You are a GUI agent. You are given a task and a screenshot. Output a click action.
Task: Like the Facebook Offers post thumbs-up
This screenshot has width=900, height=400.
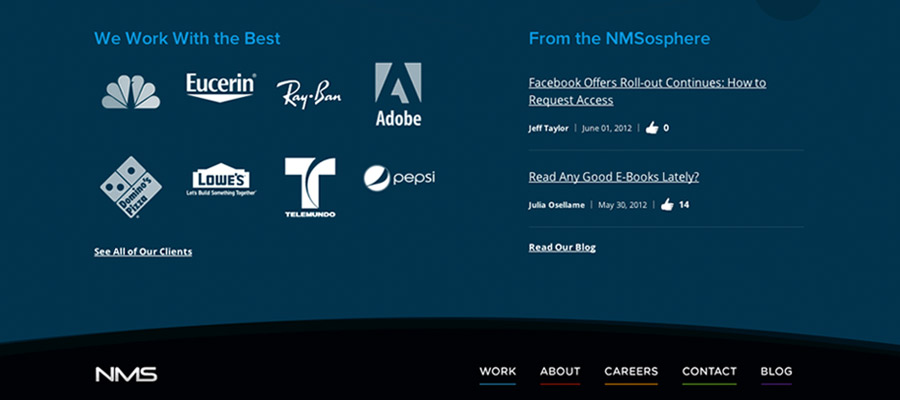pos(651,128)
